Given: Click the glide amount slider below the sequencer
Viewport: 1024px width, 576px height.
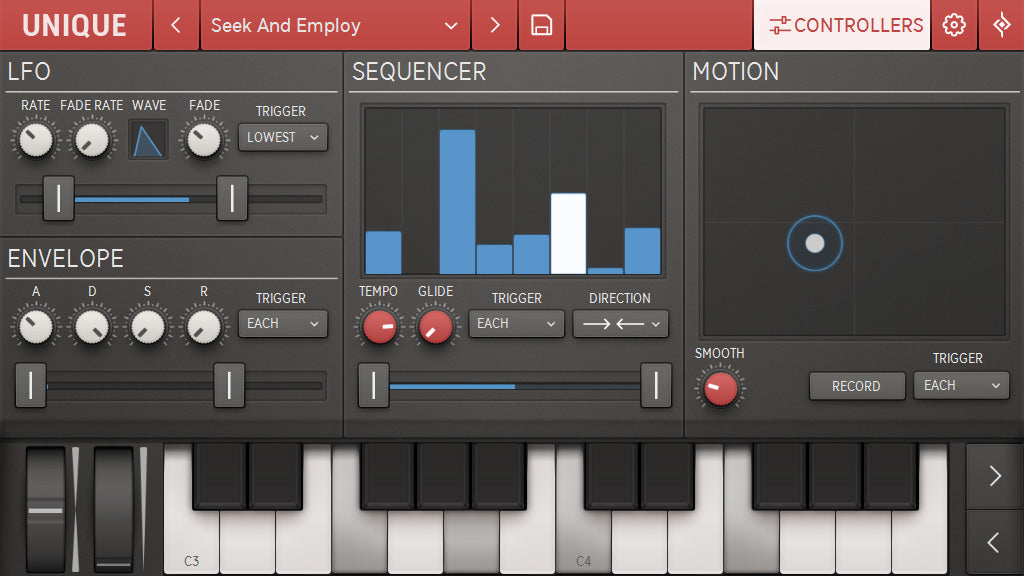Looking at the screenshot, I should (515, 386).
